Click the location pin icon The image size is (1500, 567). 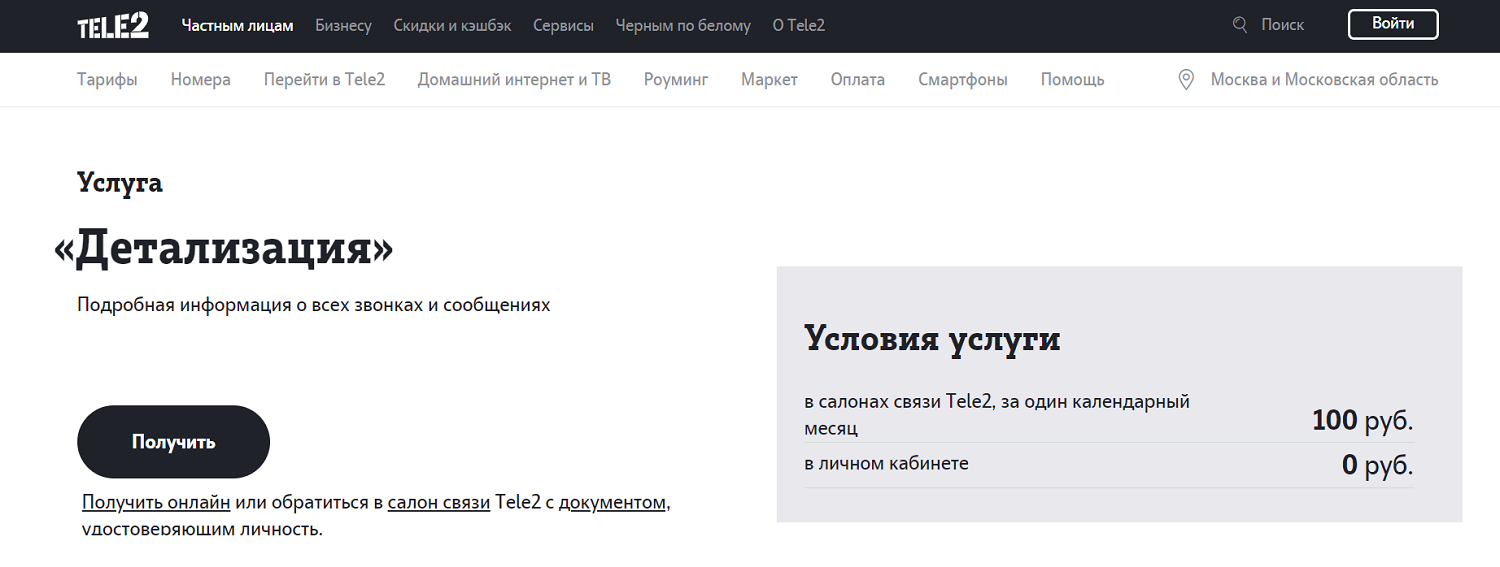(x=1186, y=80)
